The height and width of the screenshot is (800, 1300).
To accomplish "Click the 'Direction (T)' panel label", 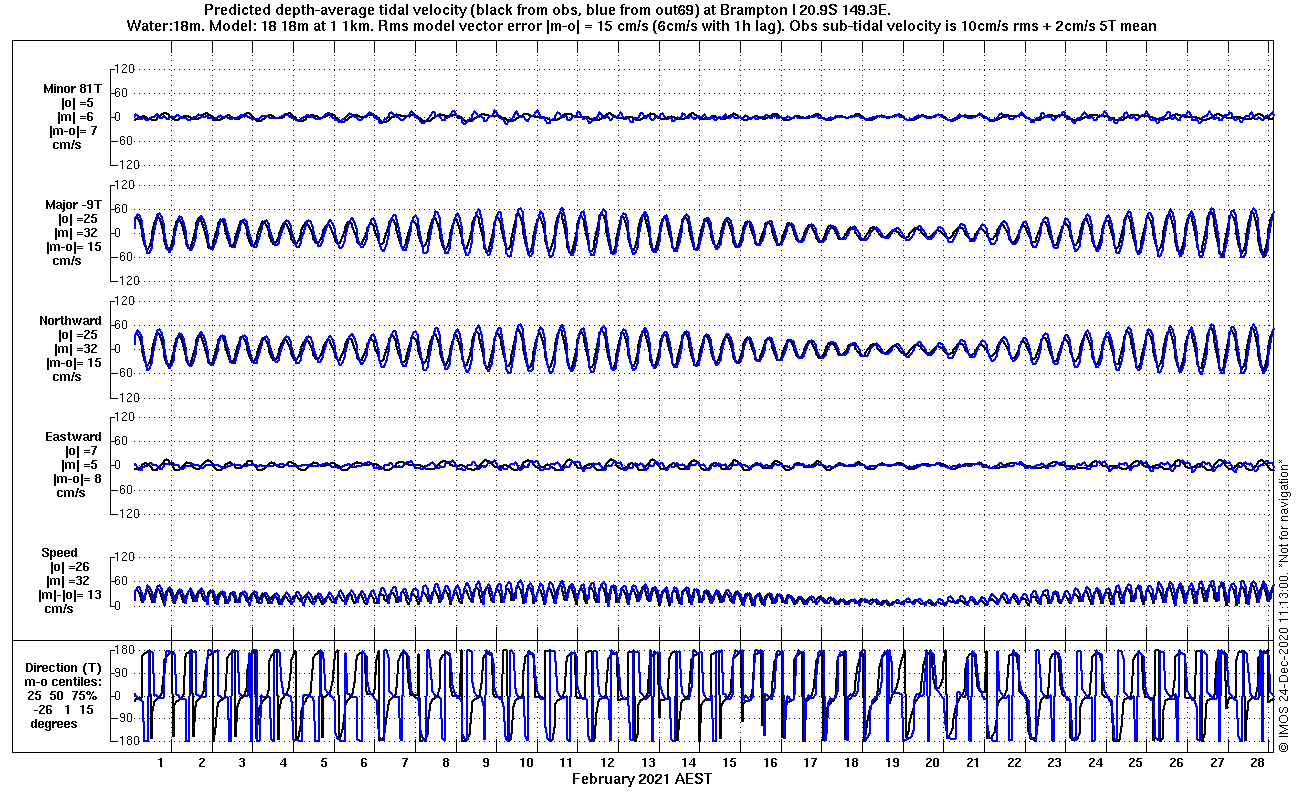I will [63, 668].
